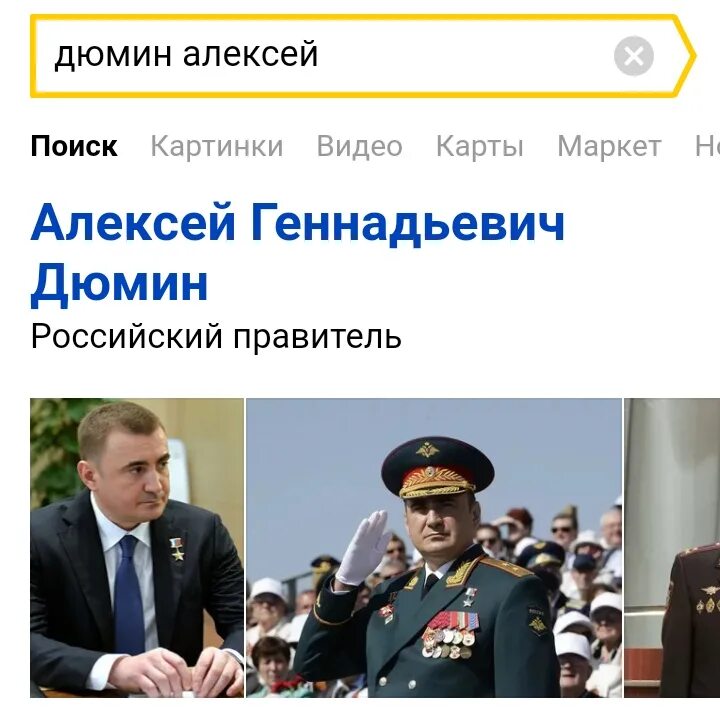Image resolution: width=720 pixels, height=711 pixels.
Task: Click the subtitle Российский правитель
Action: coord(216,337)
